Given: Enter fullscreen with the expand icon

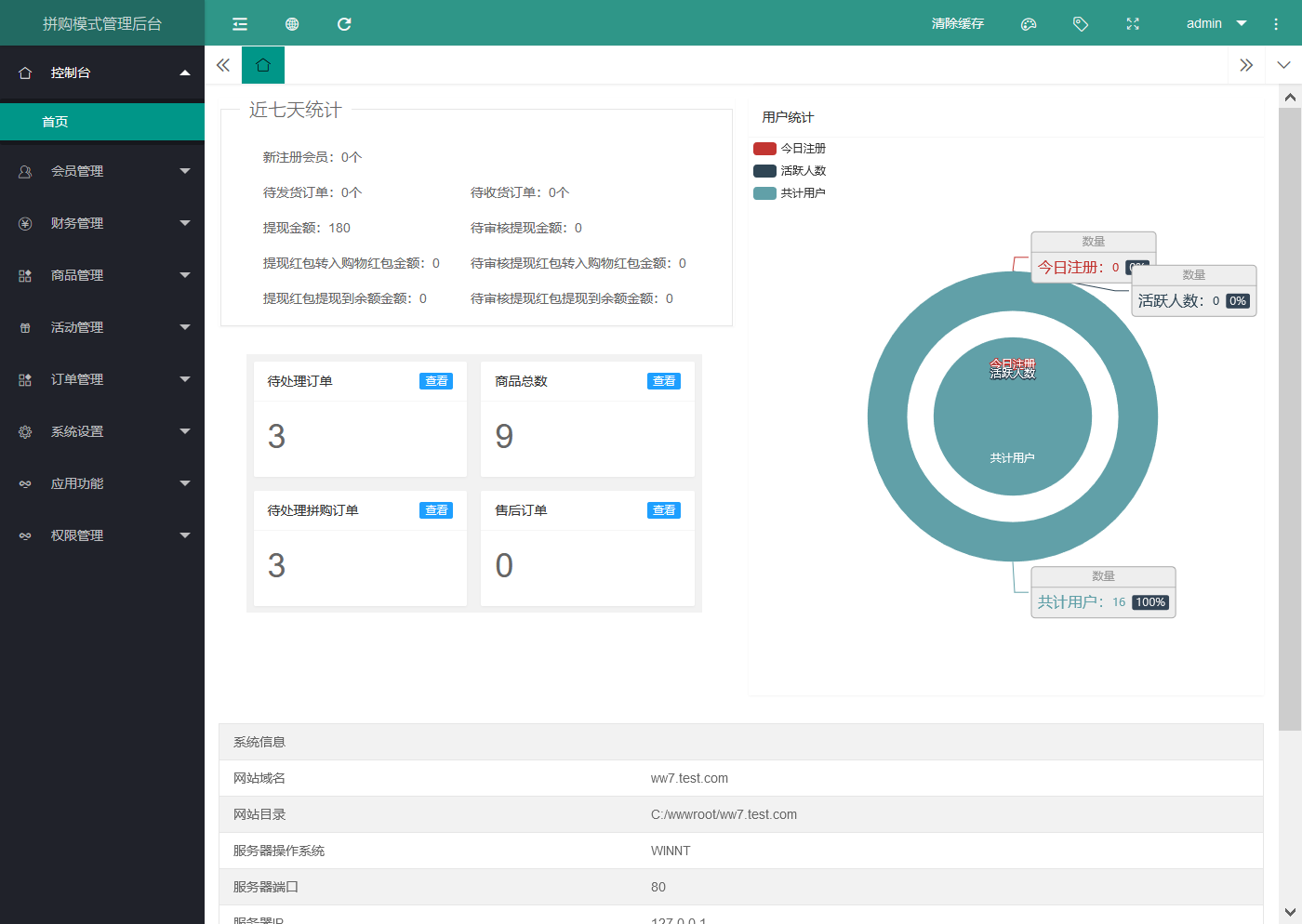Looking at the screenshot, I should (x=1133, y=23).
